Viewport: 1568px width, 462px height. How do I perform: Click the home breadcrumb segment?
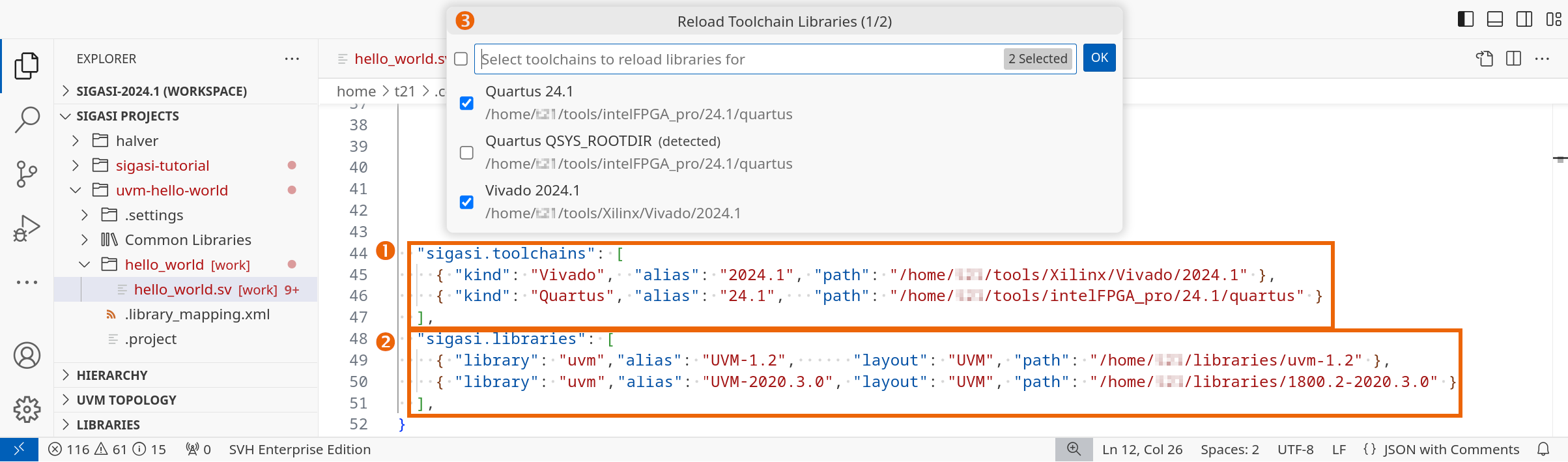[356, 91]
